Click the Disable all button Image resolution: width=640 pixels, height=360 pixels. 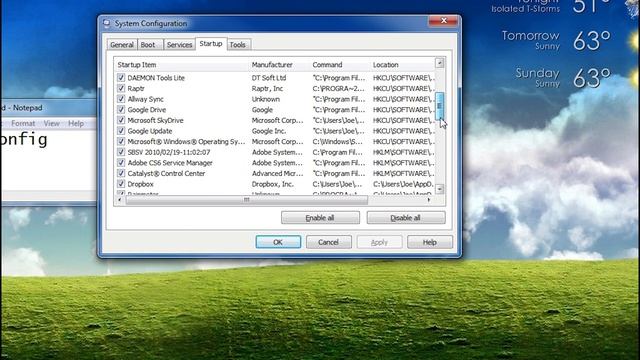click(406, 218)
